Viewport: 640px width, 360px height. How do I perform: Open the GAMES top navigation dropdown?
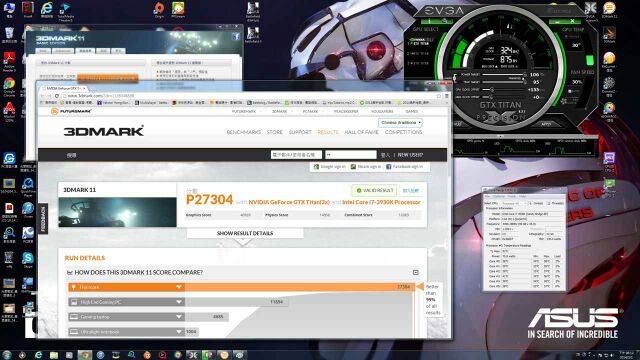(413, 111)
